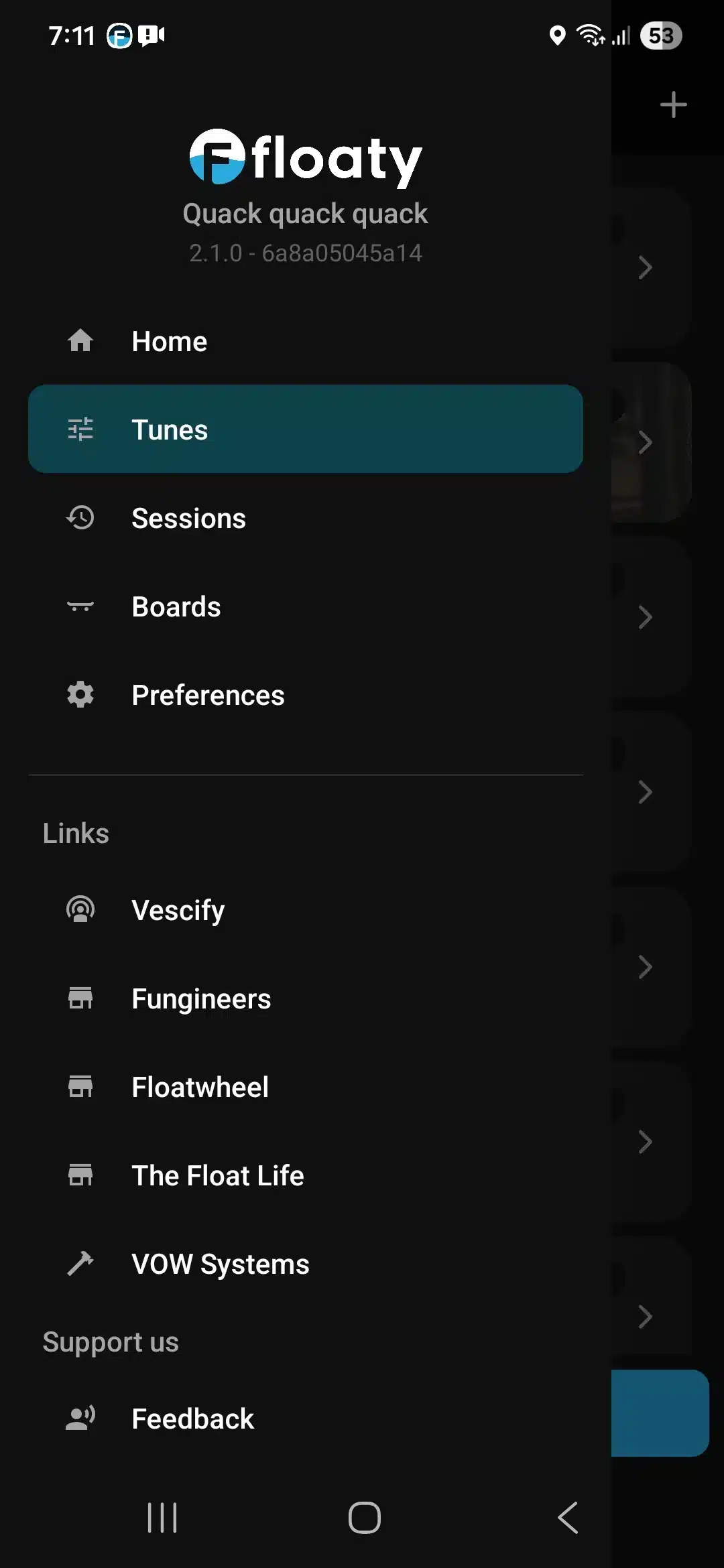Tap the Boards skateboard icon
724x1568 pixels.
pos(80,606)
